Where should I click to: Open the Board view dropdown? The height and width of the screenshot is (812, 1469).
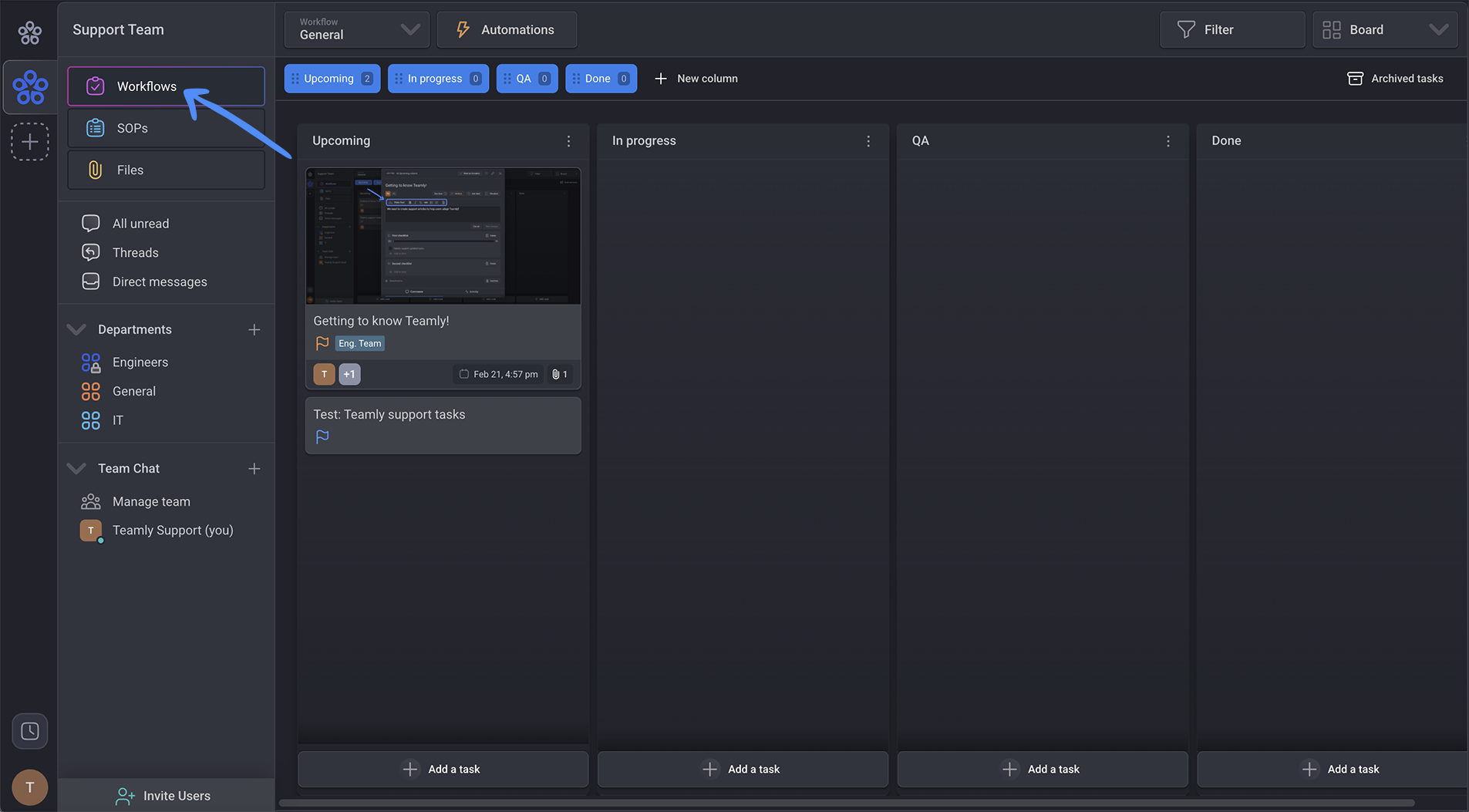click(1385, 29)
